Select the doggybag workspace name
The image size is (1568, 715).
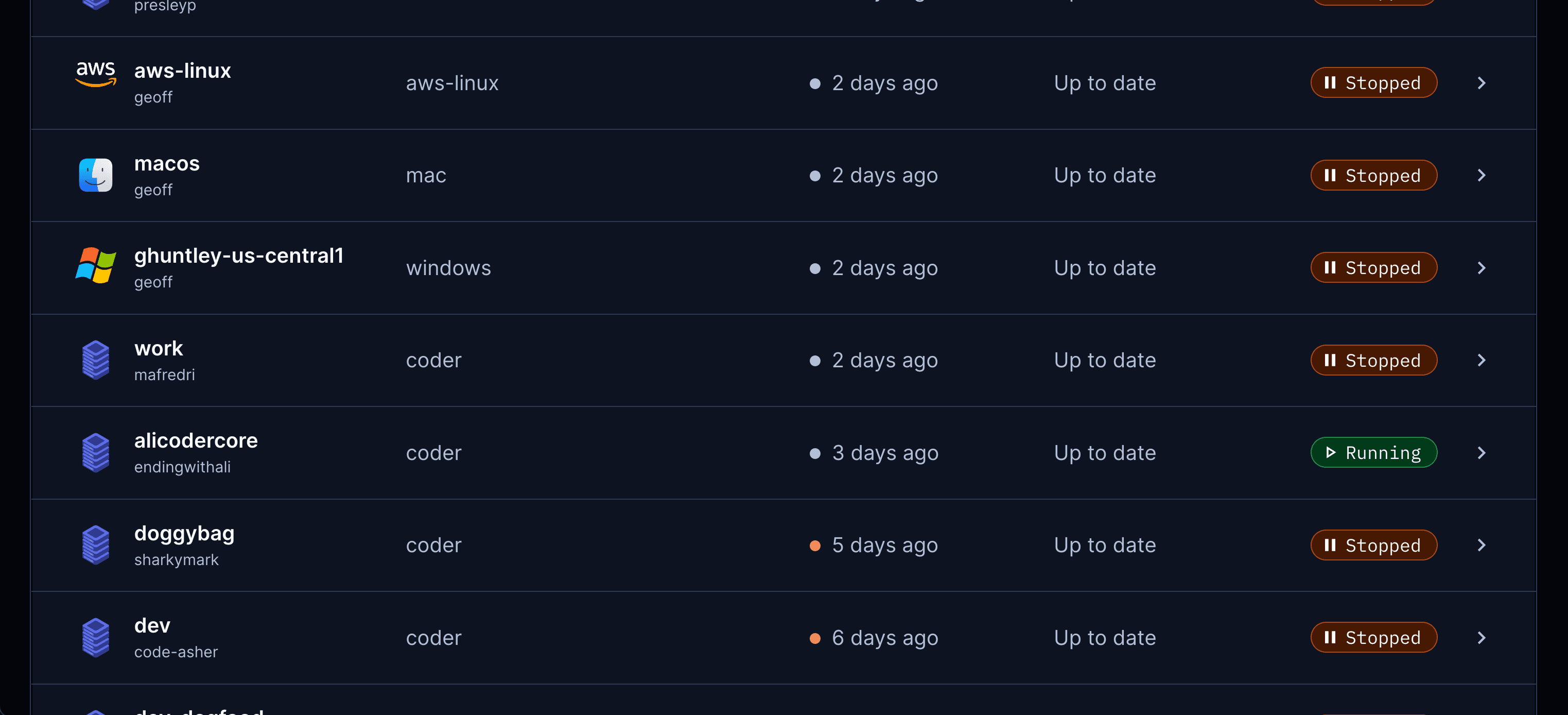[184, 534]
